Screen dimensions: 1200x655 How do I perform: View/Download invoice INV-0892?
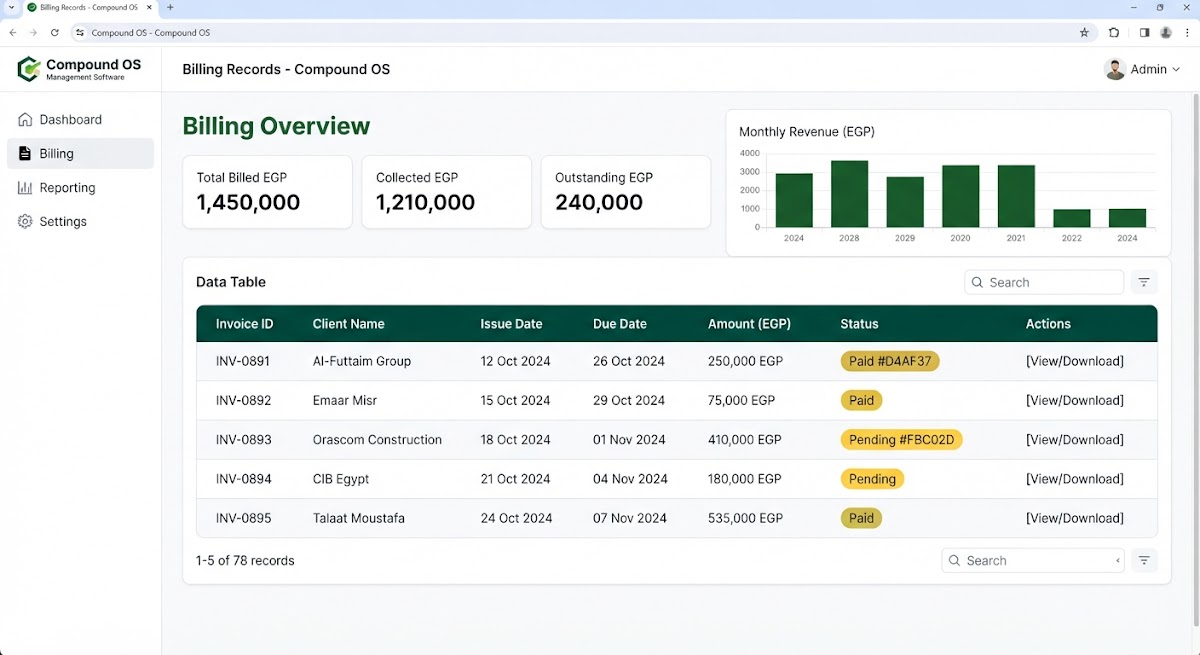pos(1074,400)
